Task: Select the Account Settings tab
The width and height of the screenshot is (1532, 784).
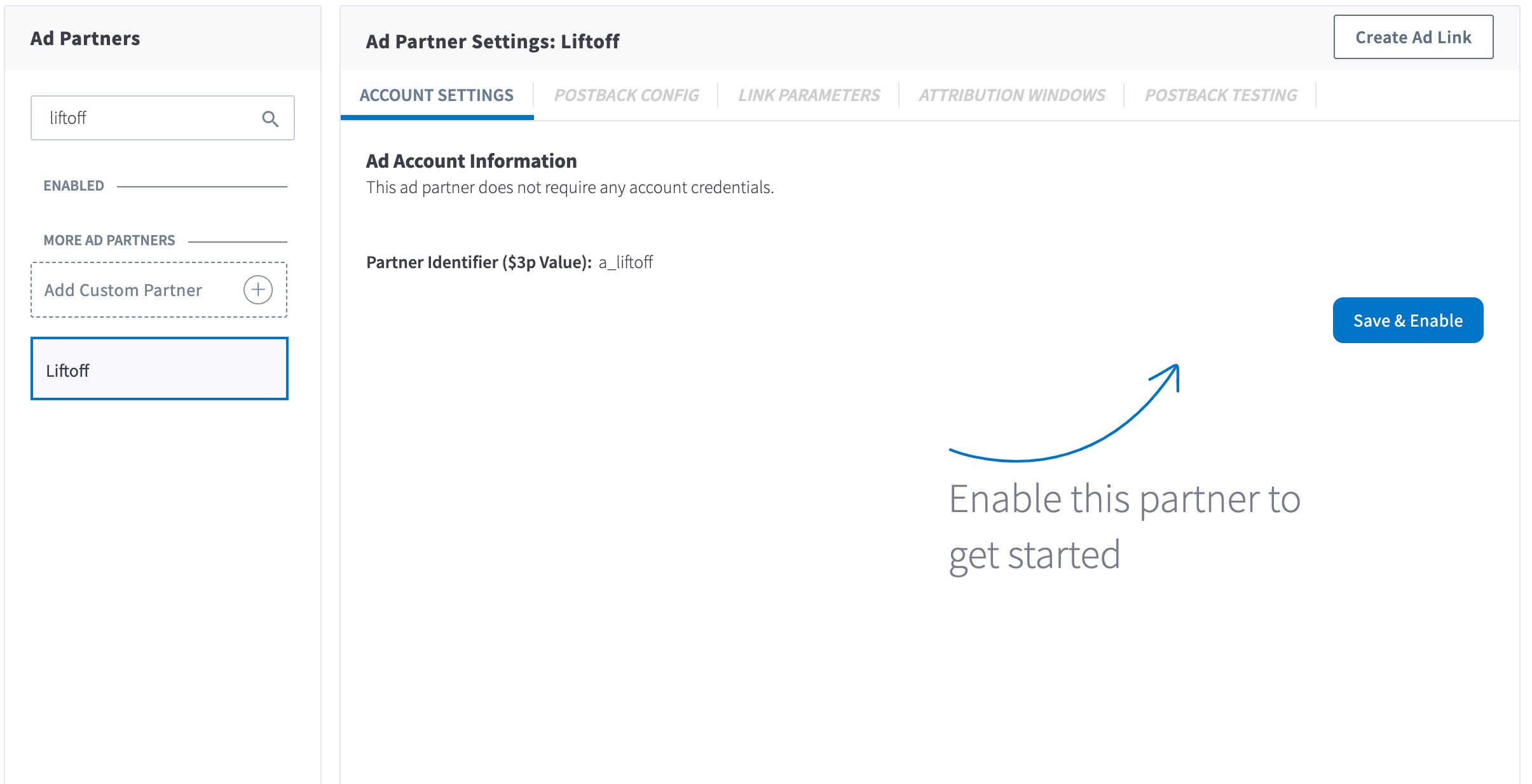Action: click(x=437, y=95)
